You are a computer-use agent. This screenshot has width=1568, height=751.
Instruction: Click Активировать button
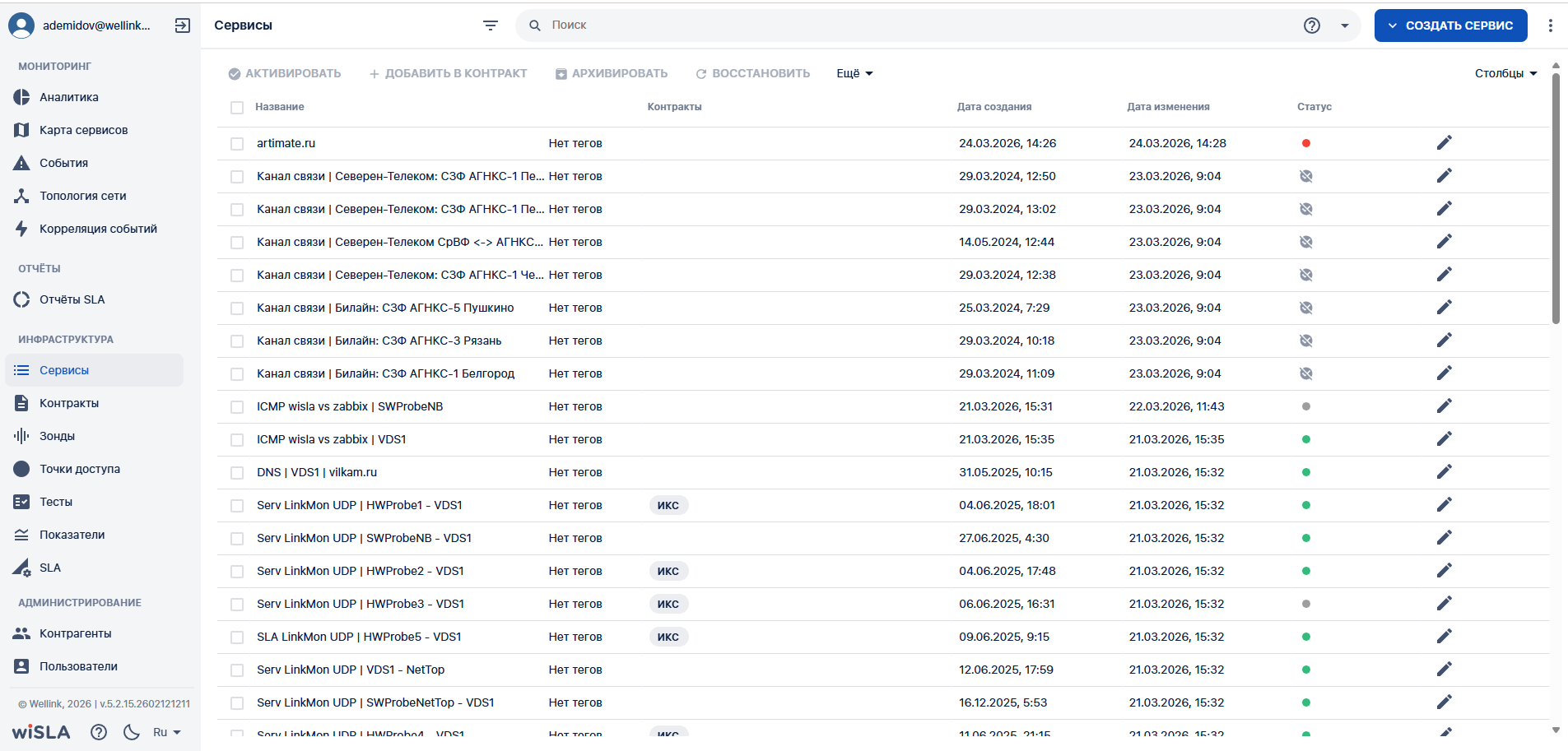(285, 73)
